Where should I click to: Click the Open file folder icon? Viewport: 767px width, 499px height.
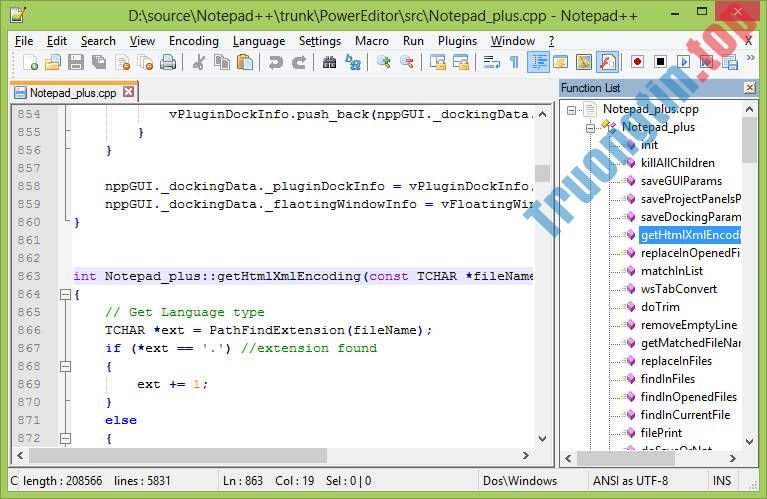53,63
